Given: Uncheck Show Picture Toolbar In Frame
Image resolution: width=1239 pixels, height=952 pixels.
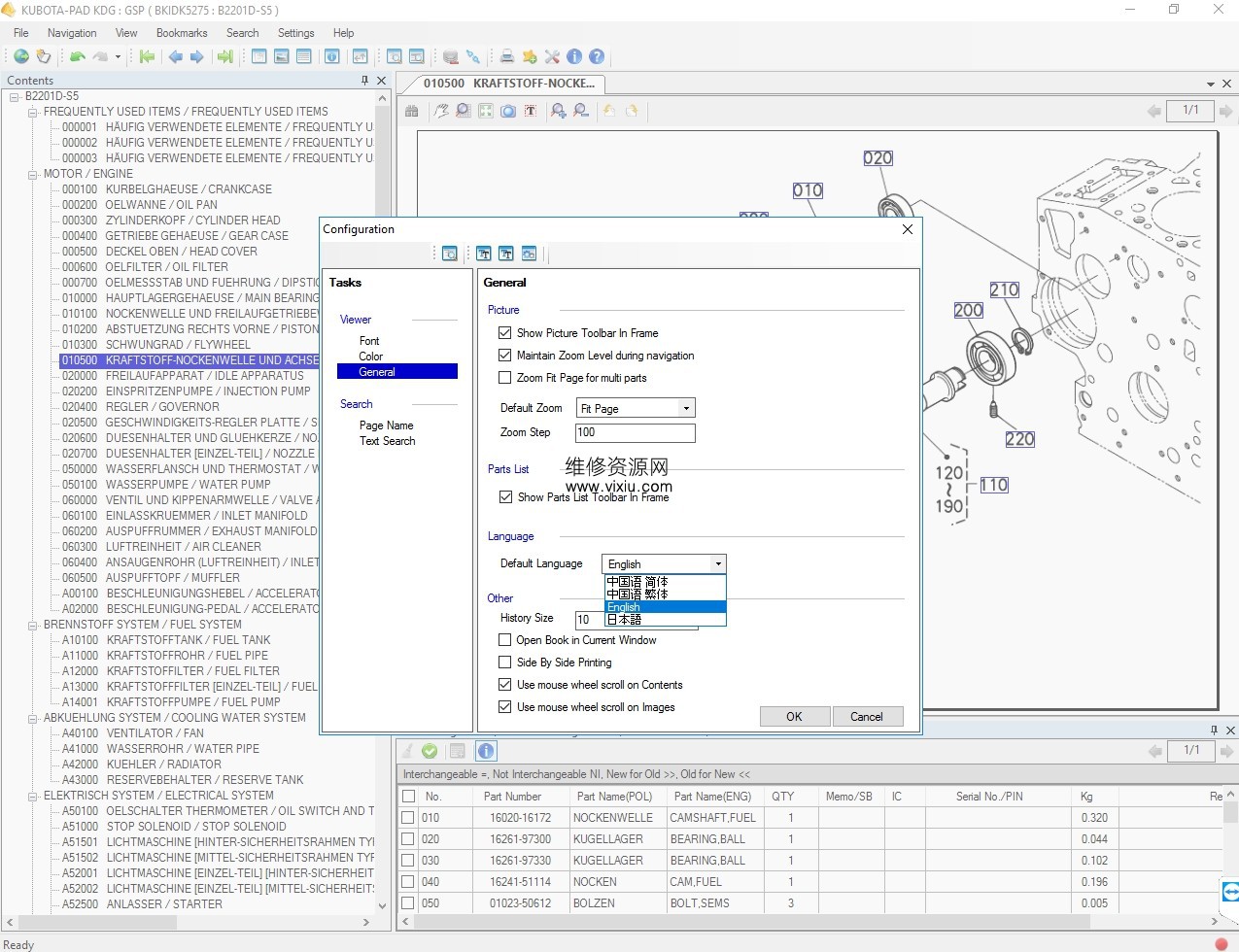Looking at the screenshot, I should point(504,332).
